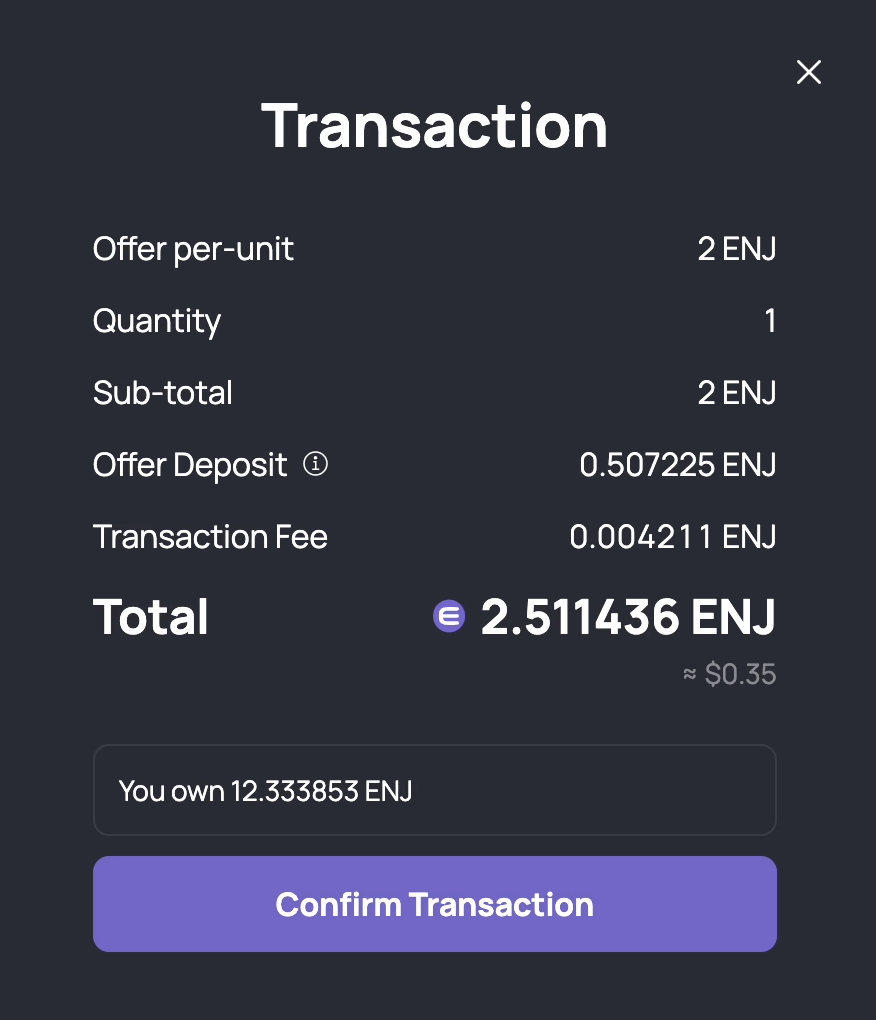Click the approximately-equal symbol before $0.35
This screenshot has width=876, height=1020.
coord(689,674)
